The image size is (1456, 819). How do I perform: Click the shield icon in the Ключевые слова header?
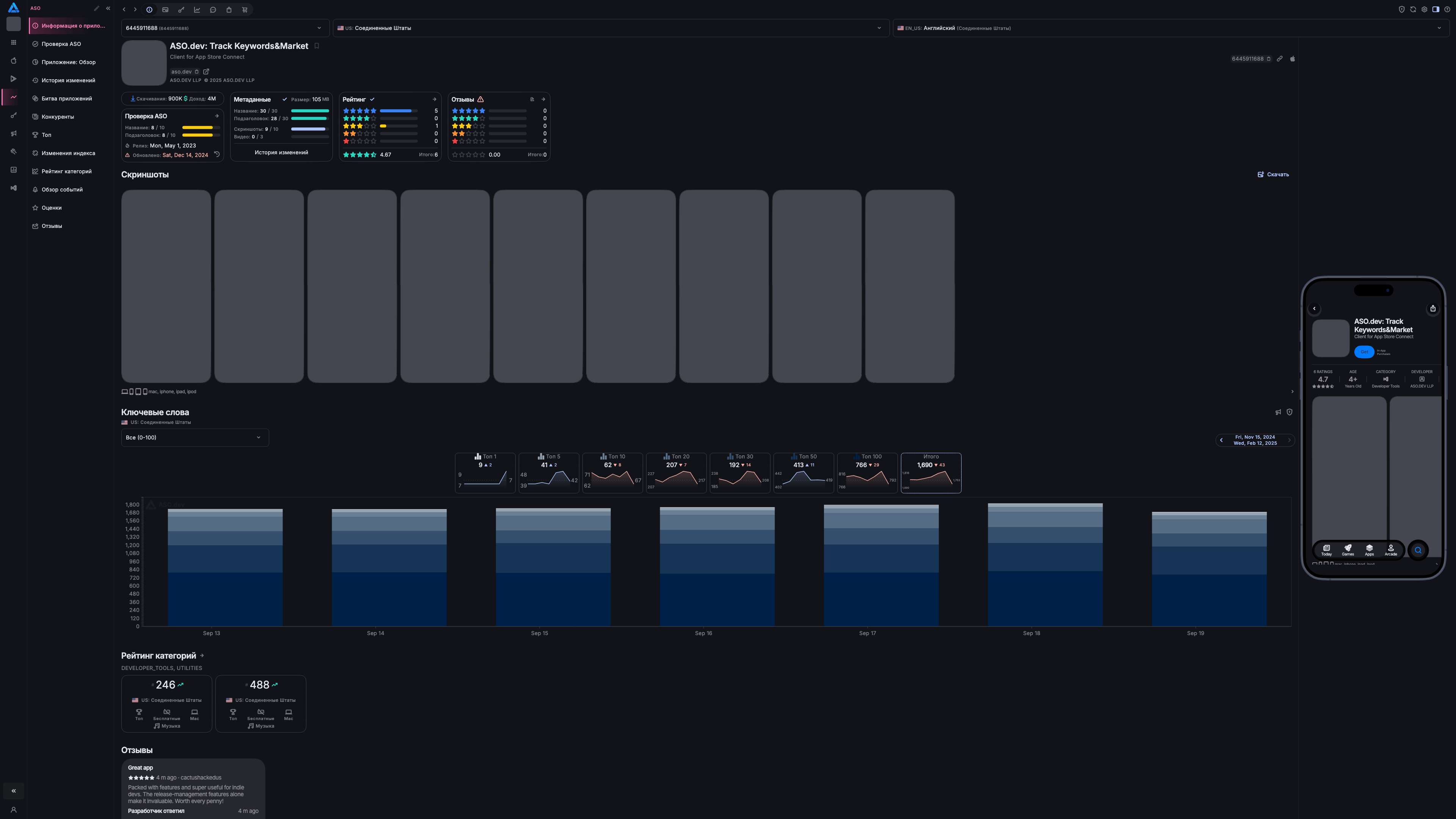tap(1290, 412)
